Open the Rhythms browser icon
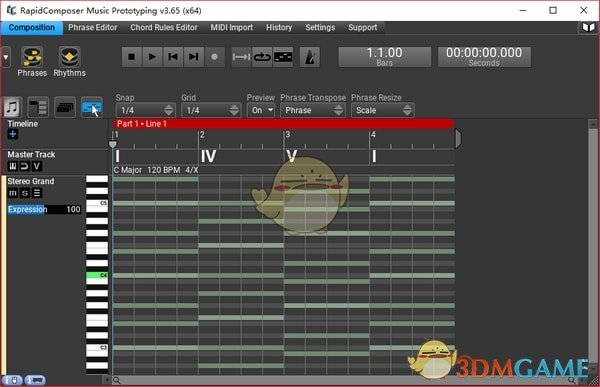Screen dimensions: 600x387 click(69, 57)
